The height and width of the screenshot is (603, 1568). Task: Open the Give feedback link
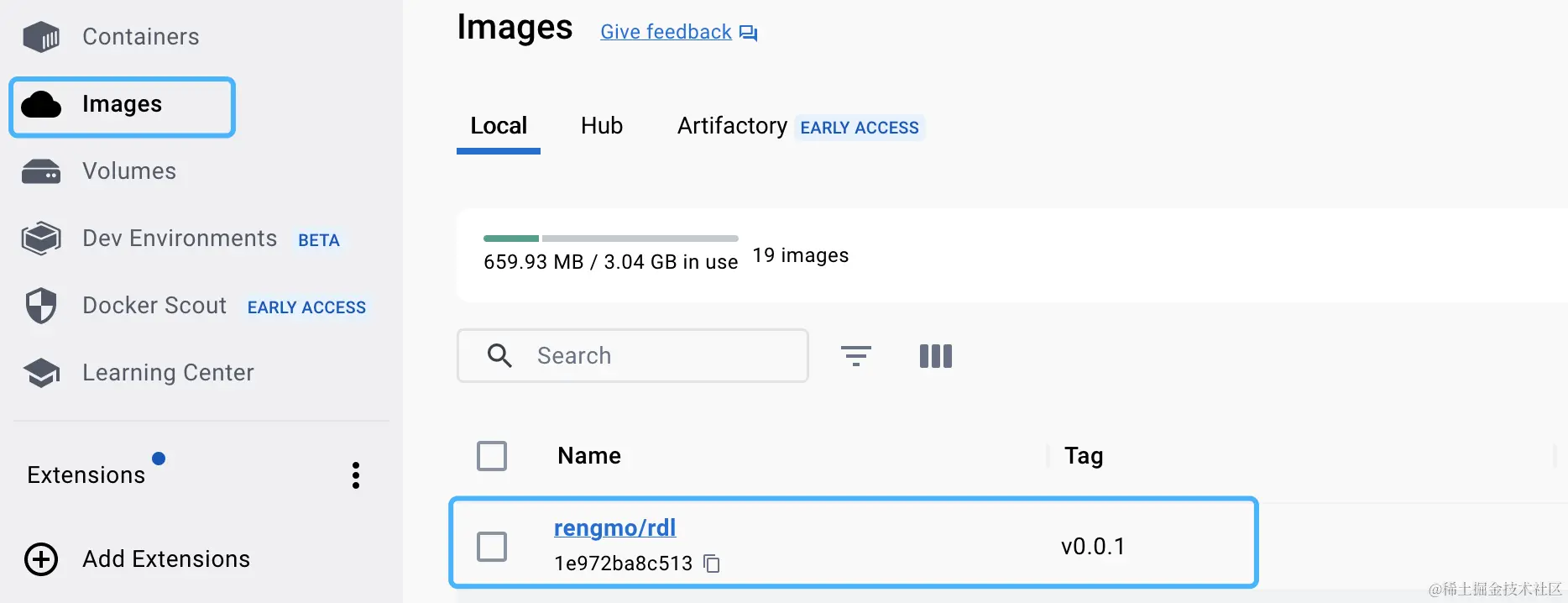666,32
